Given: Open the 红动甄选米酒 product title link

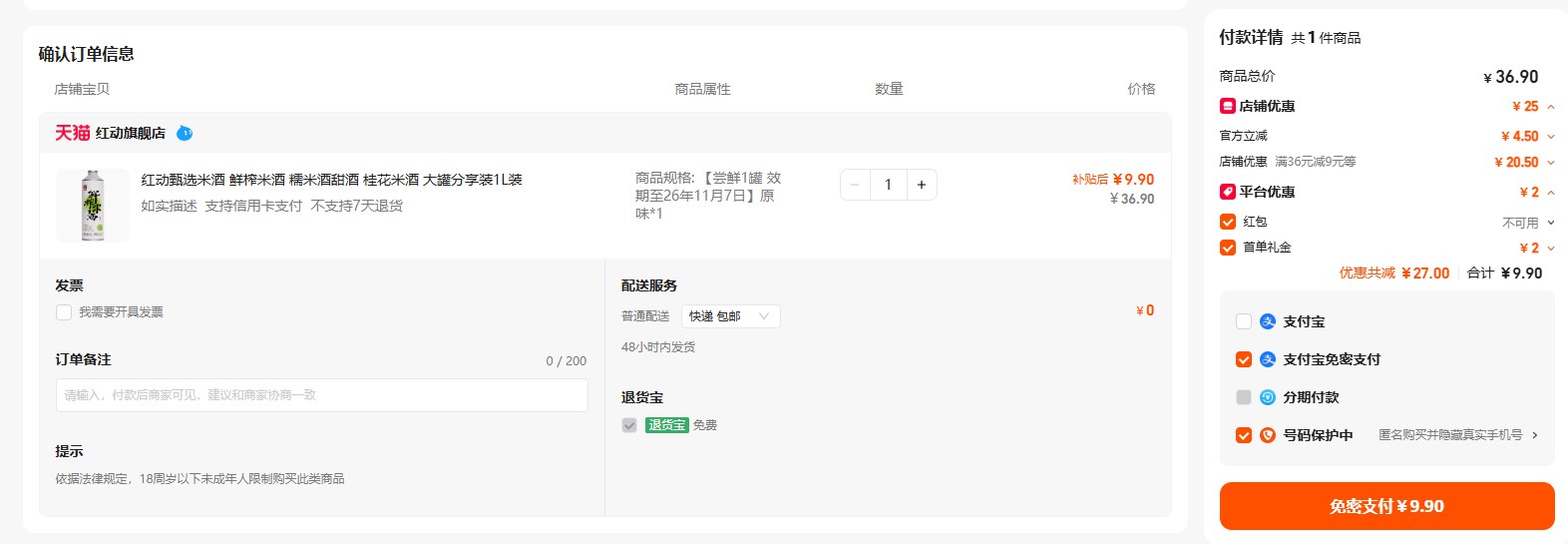Looking at the screenshot, I should point(332,180).
